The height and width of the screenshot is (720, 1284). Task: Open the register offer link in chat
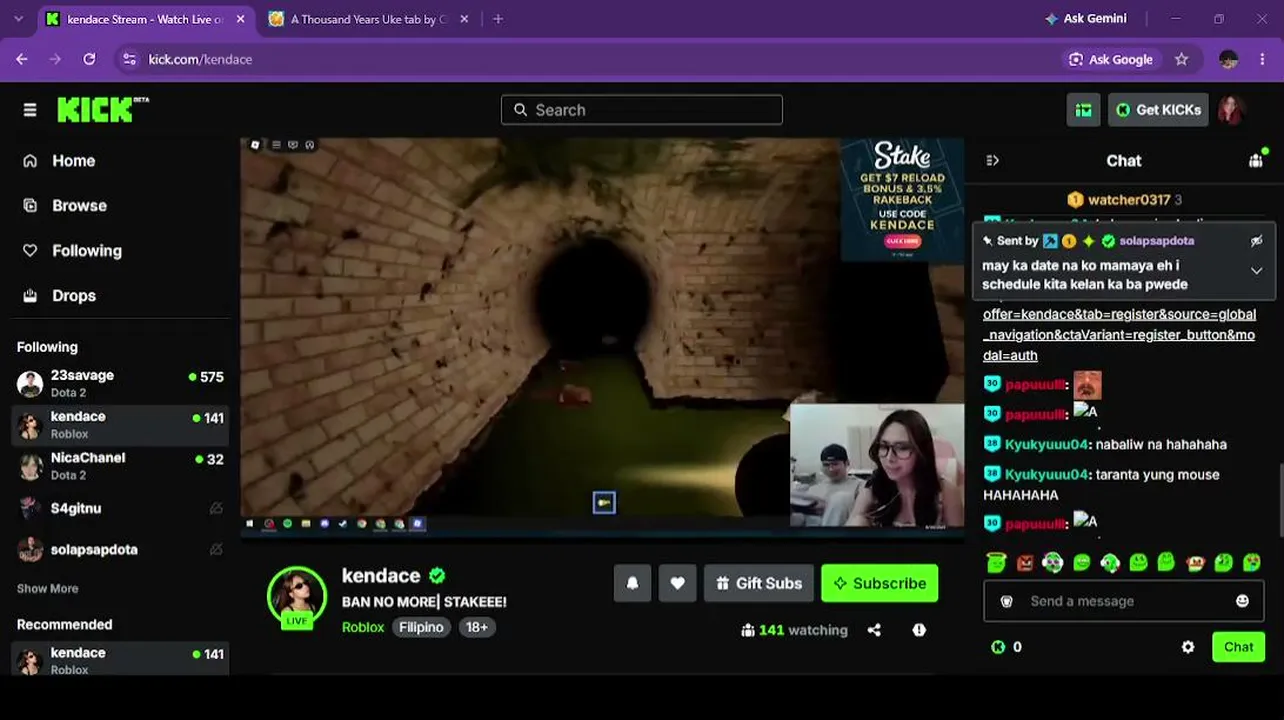(1119, 334)
